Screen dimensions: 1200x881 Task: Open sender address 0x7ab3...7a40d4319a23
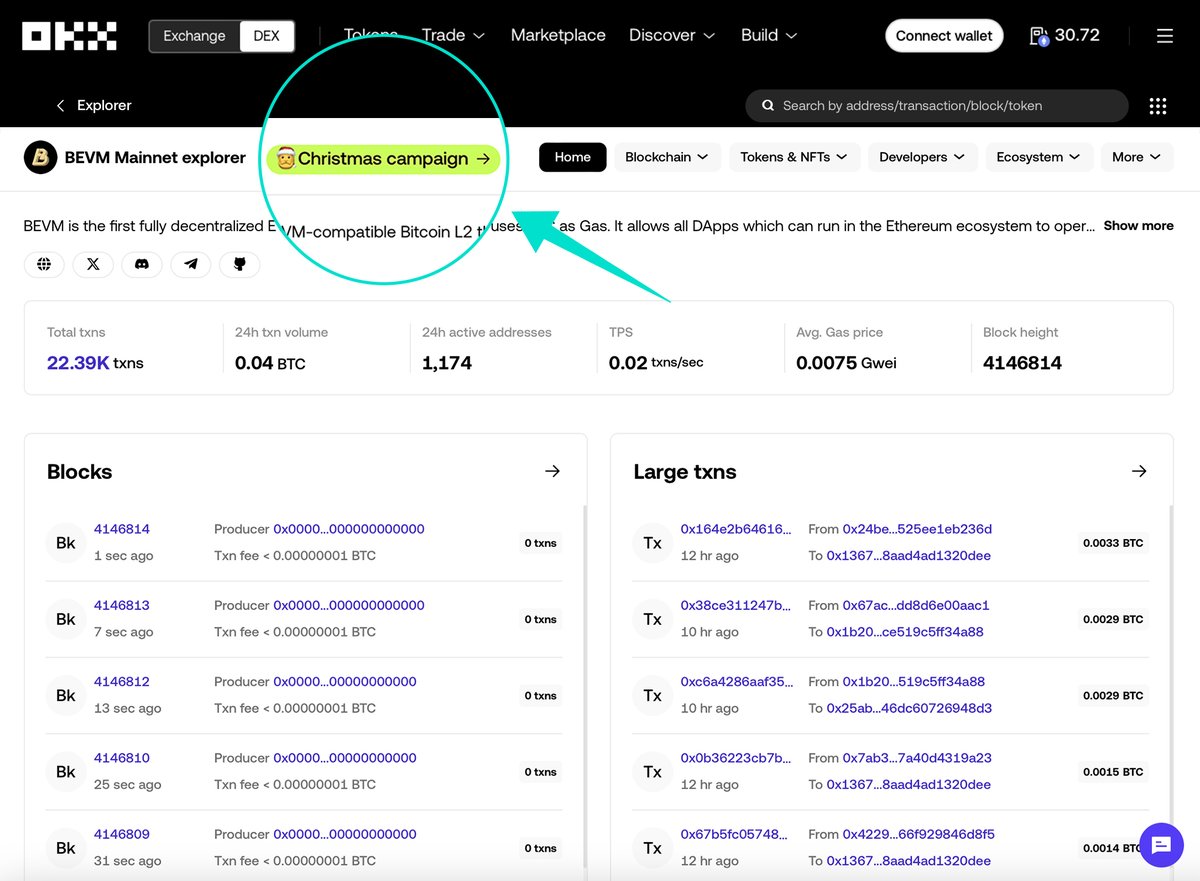[x=917, y=758]
